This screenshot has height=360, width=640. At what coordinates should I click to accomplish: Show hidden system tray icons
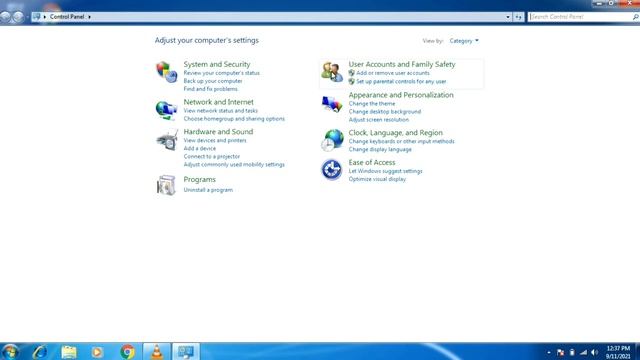pos(549,353)
